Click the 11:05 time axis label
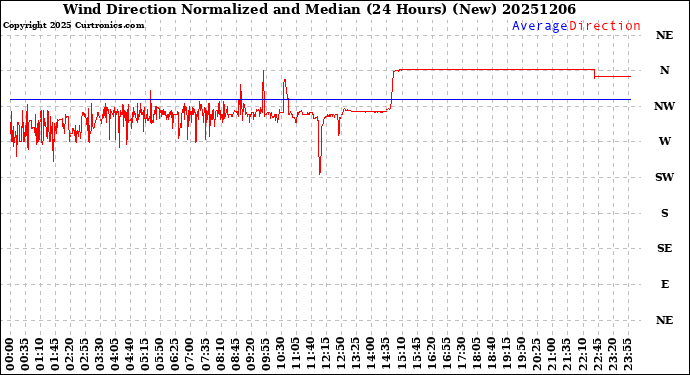 (295, 355)
